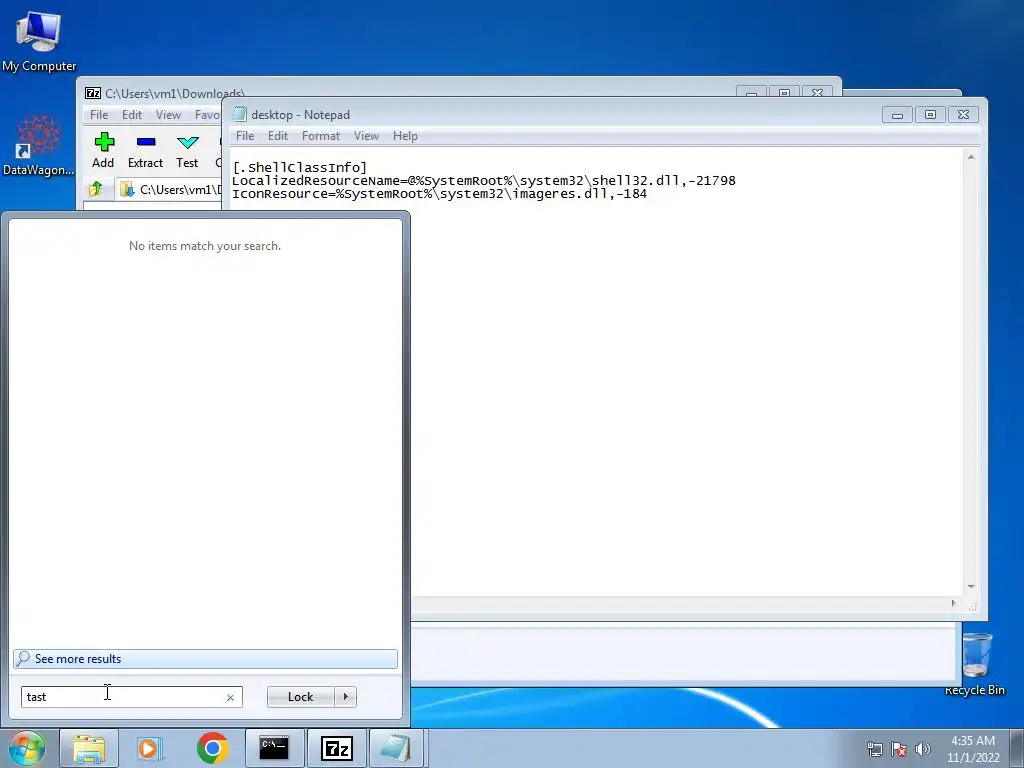Open the DataWagon desktop shortcut
This screenshot has width=1024, height=768.
(x=39, y=146)
